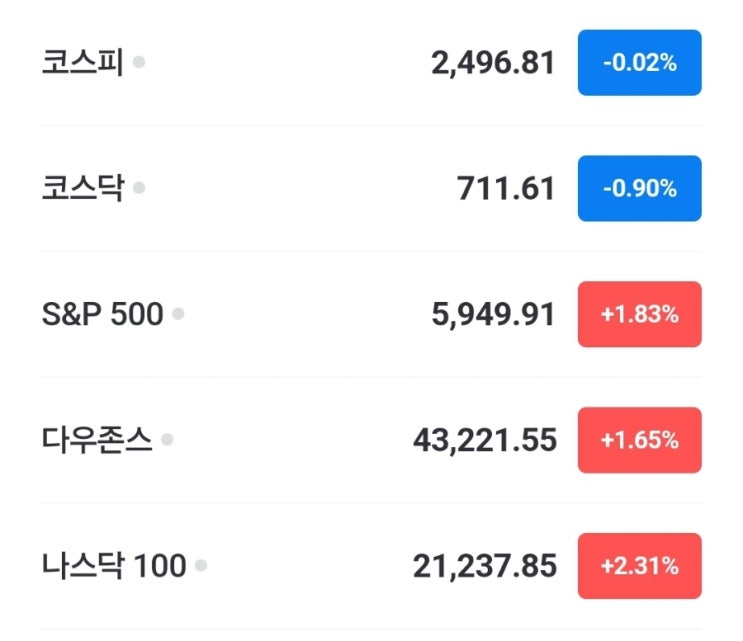Open the 나스닥 100 index name
Screen dimensions: 743x641
tap(113, 566)
